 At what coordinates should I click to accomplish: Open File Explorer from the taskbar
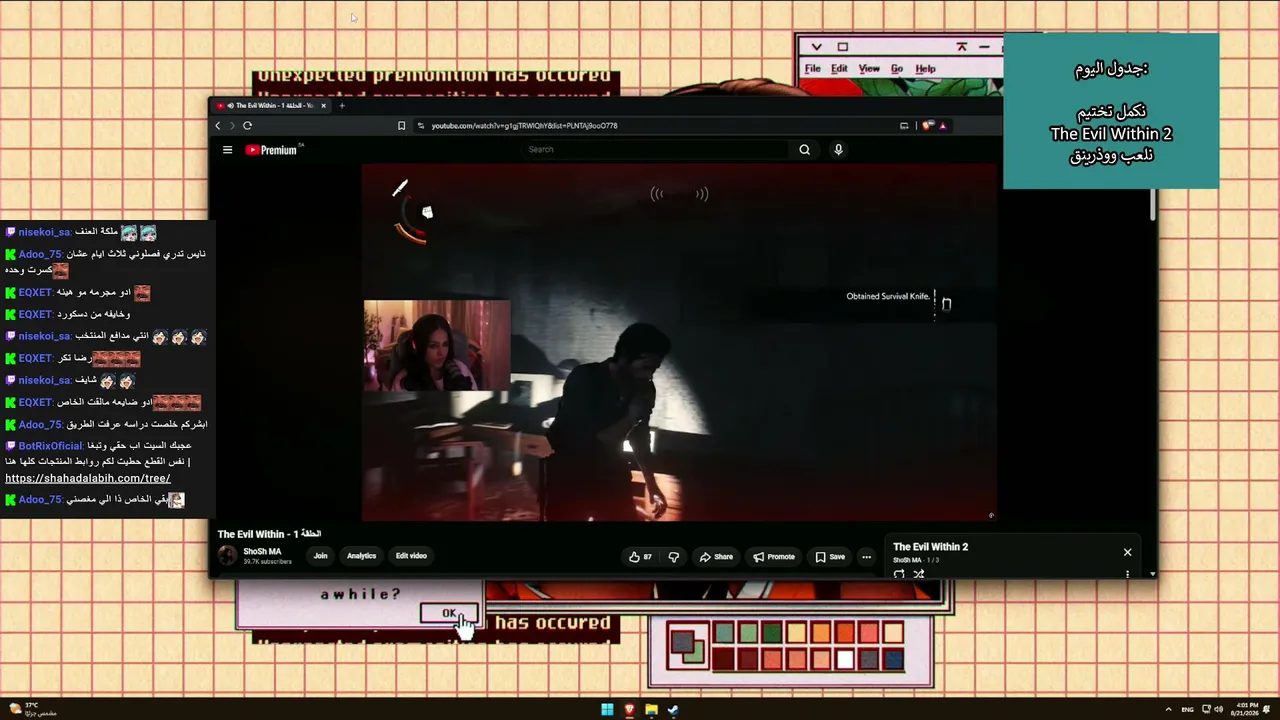pyautogui.click(x=651, y=710)
